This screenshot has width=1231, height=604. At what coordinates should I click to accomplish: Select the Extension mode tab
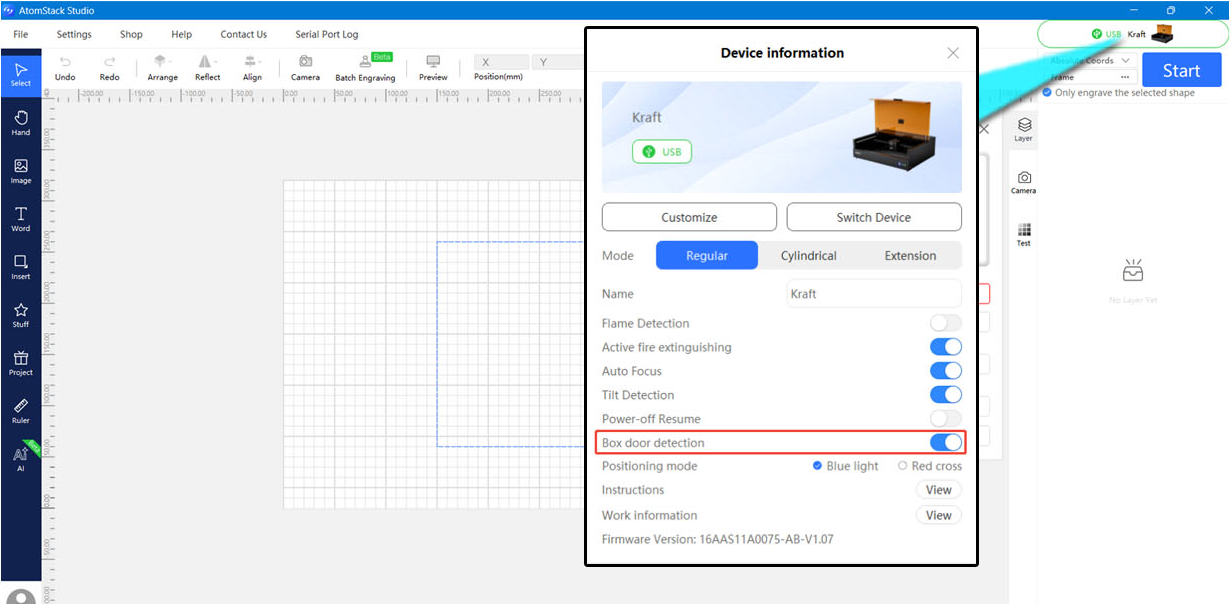coord(910,256)
